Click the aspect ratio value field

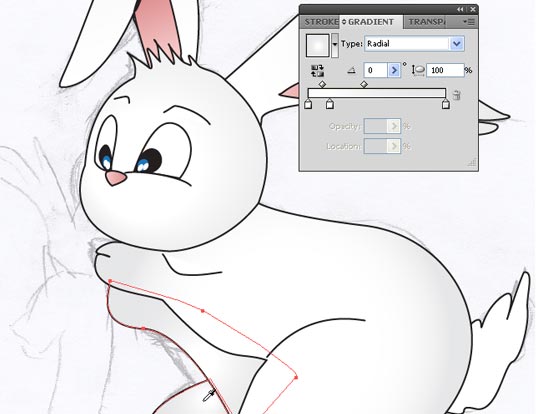(445, 70)
